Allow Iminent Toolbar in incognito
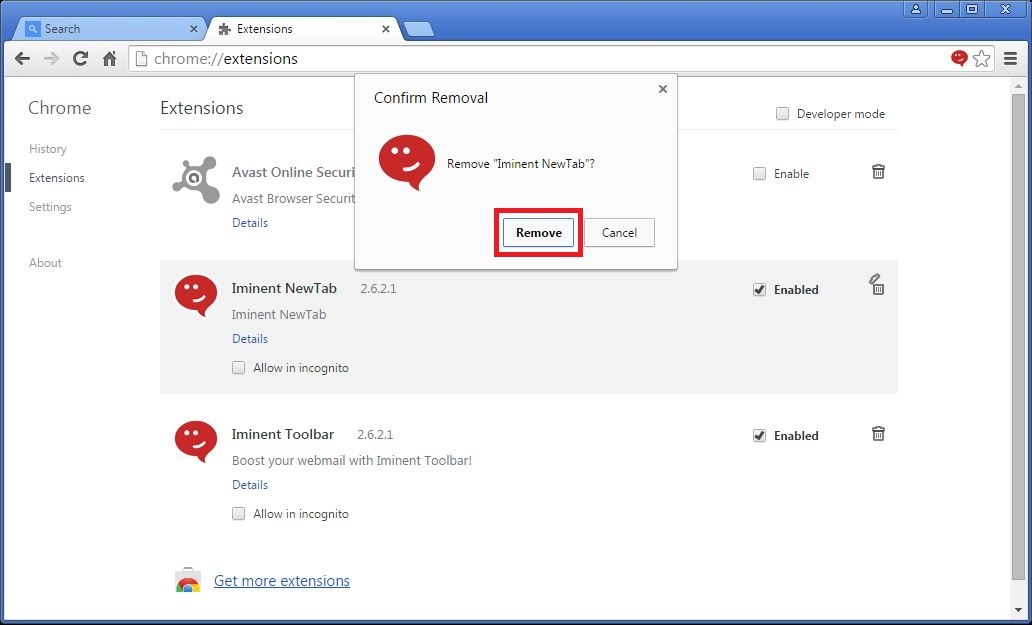This screenshot has width=1032, height=625. coord(238,514)
